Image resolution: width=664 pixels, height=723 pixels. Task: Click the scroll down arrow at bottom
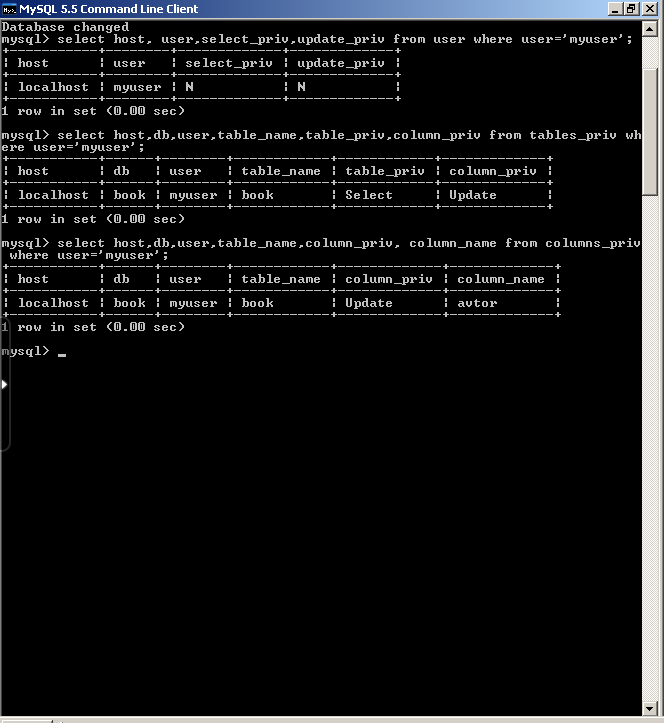pyautogui.click(x=650, y=709)
